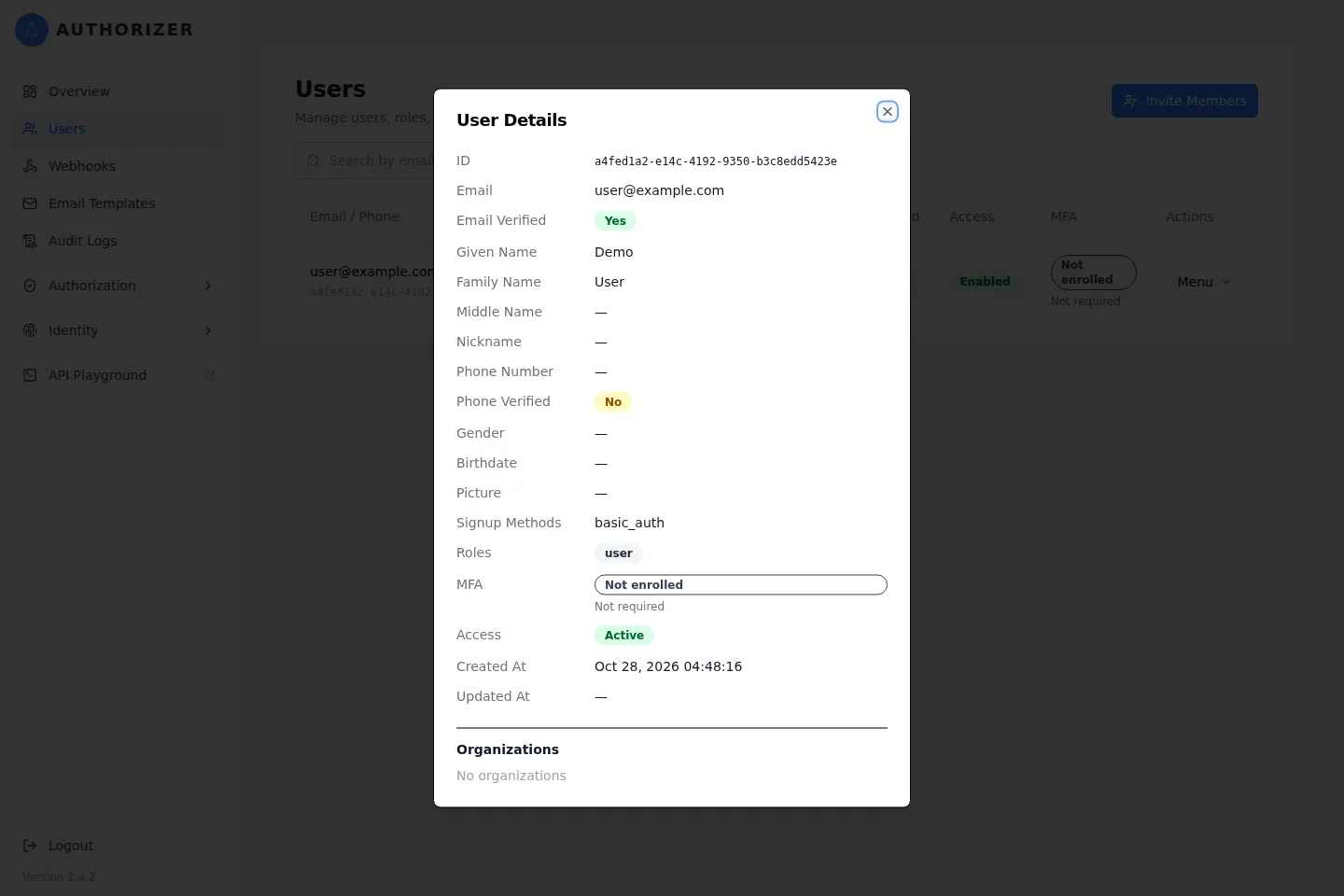This screenshot has width=1344, height=896.
Task: Click the Not enrolled MFA badge in dialog
Action: point(741,585)
